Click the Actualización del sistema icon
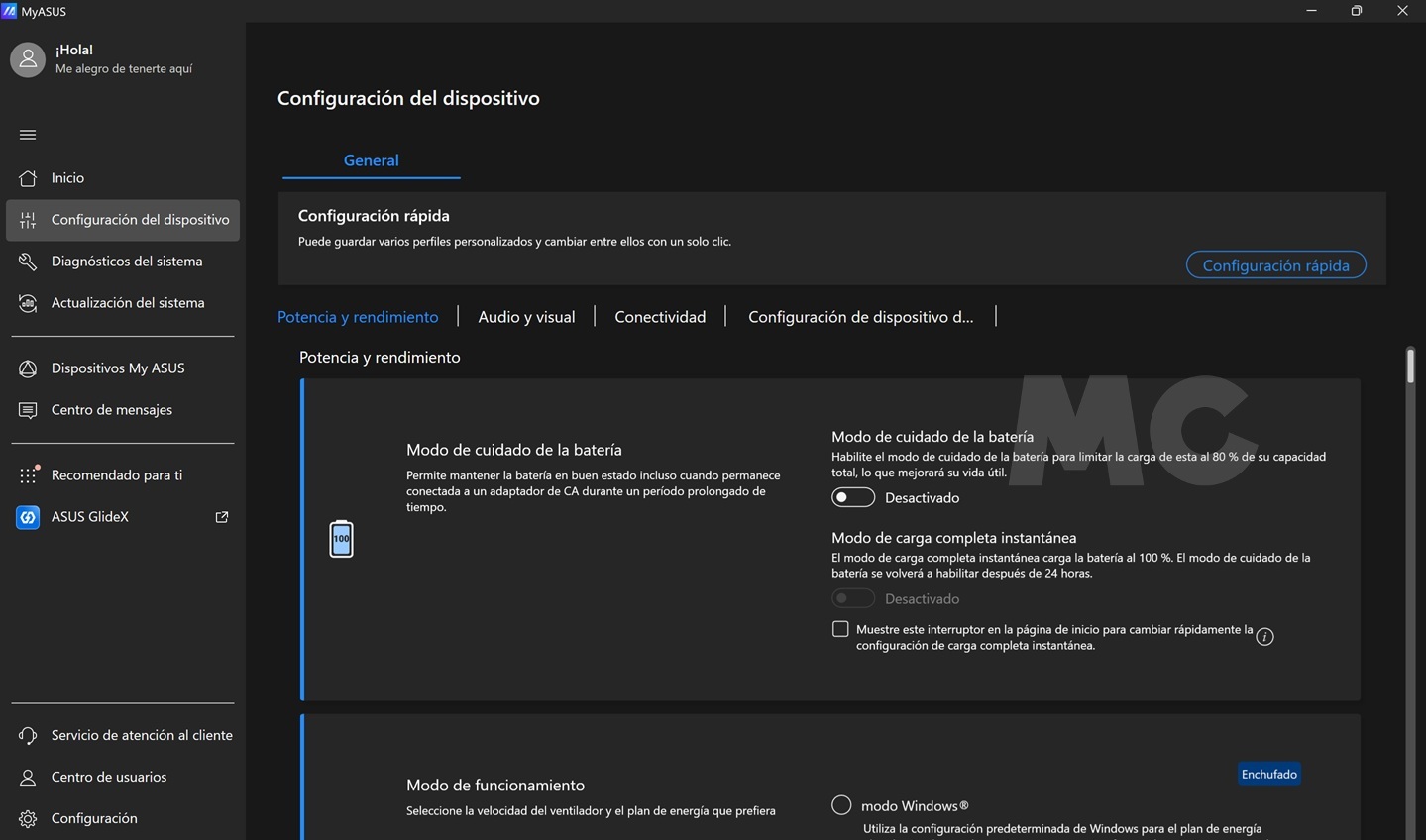 28,303
